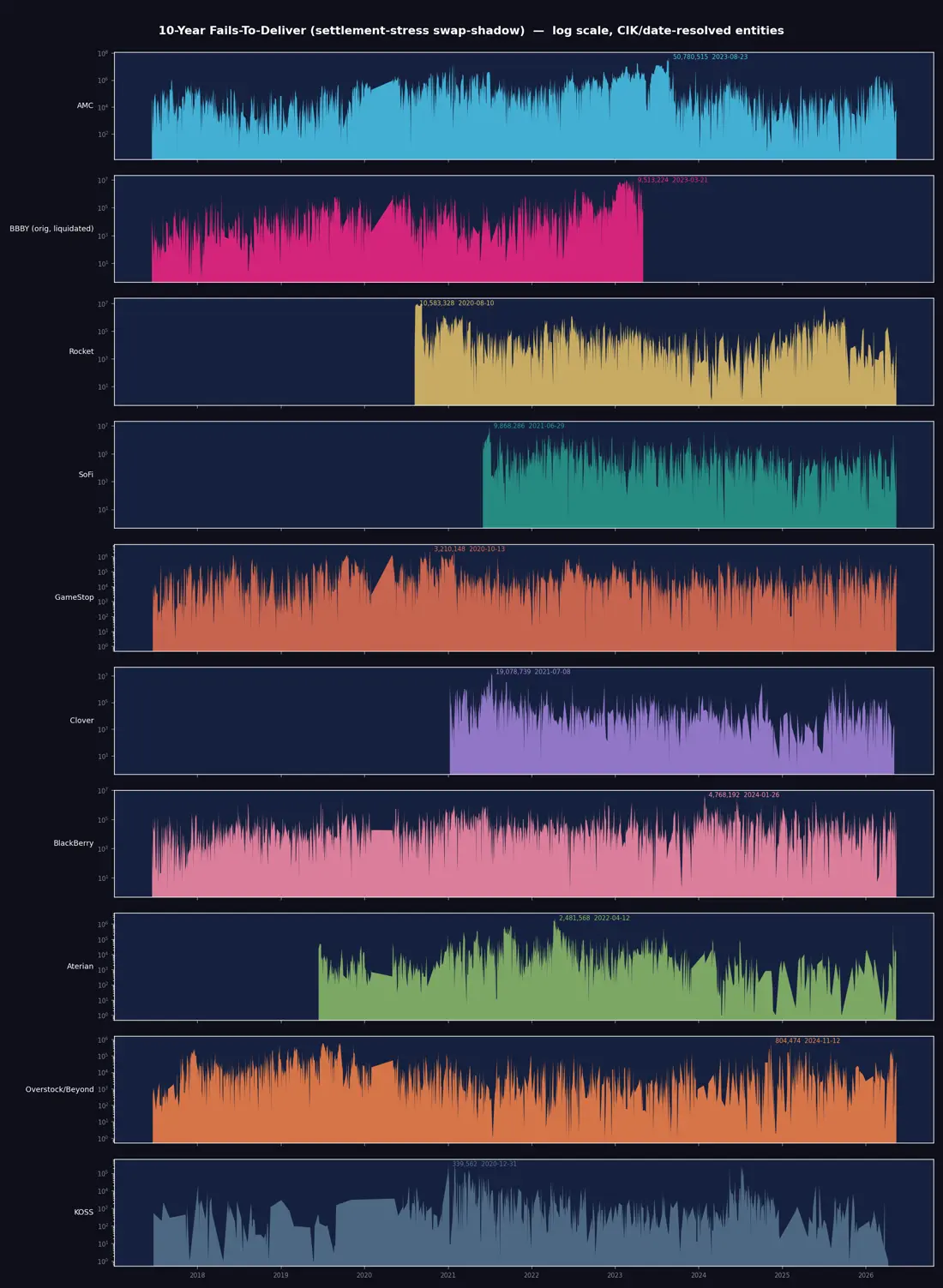Click the chart title text
The image size is (943, 1288).
pos(471,31)
